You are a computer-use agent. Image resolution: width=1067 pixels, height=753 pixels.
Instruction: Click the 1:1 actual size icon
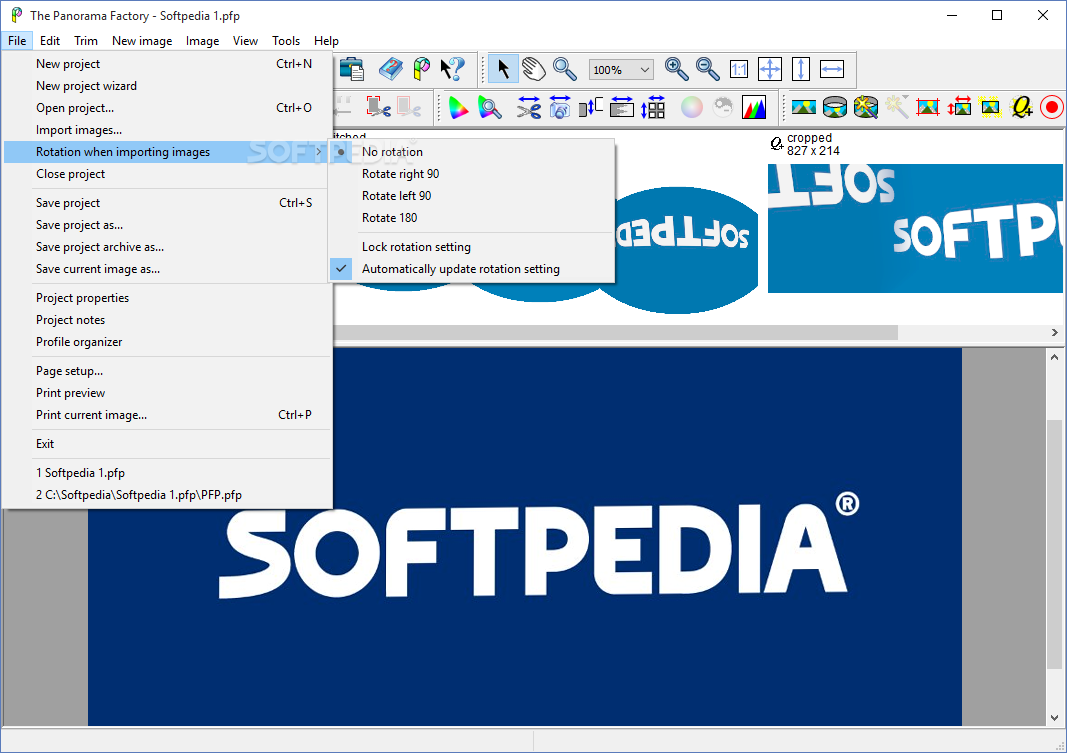(x=739, y=69)
